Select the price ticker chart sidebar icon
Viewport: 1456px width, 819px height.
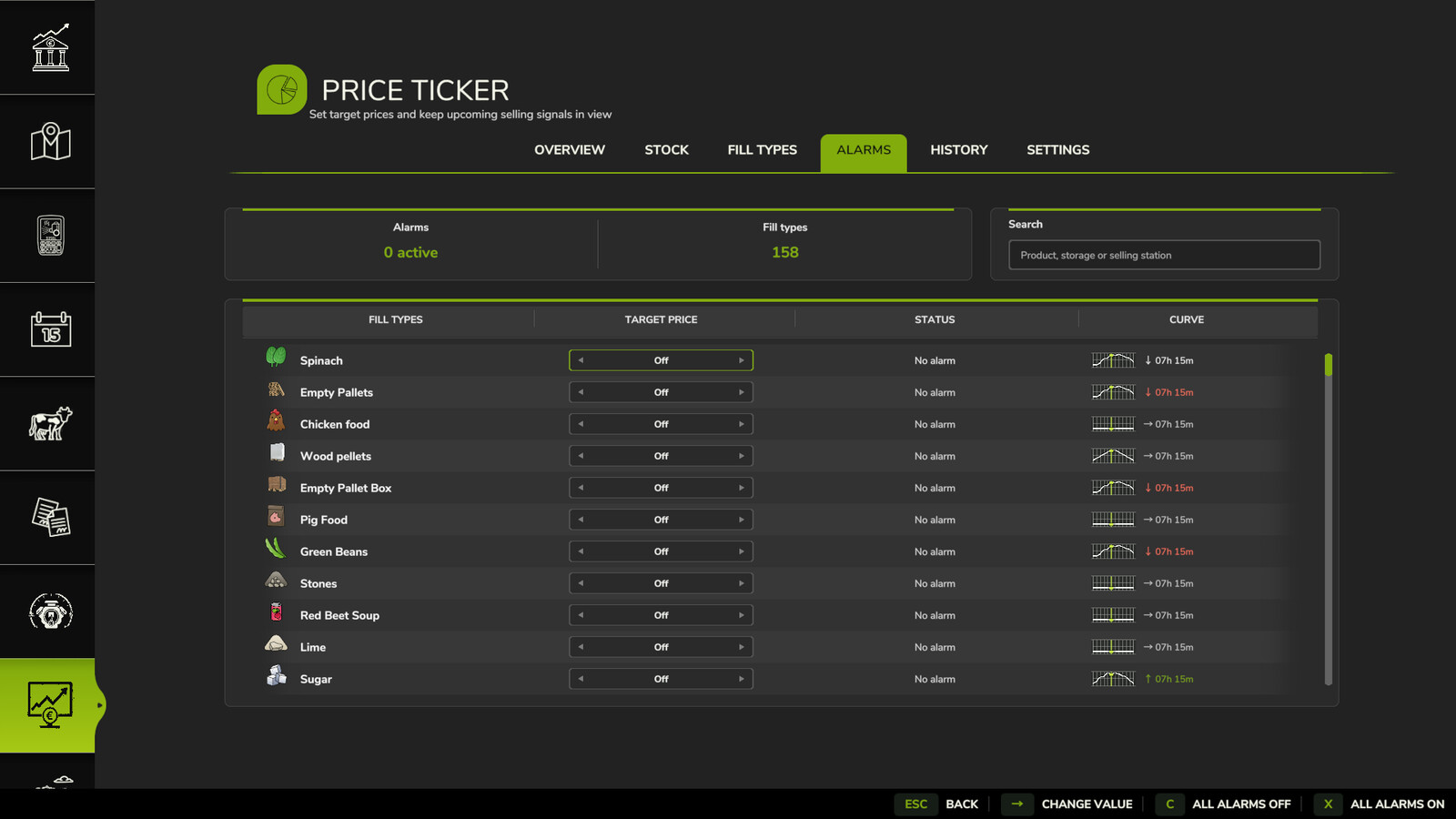coord(50,705)
